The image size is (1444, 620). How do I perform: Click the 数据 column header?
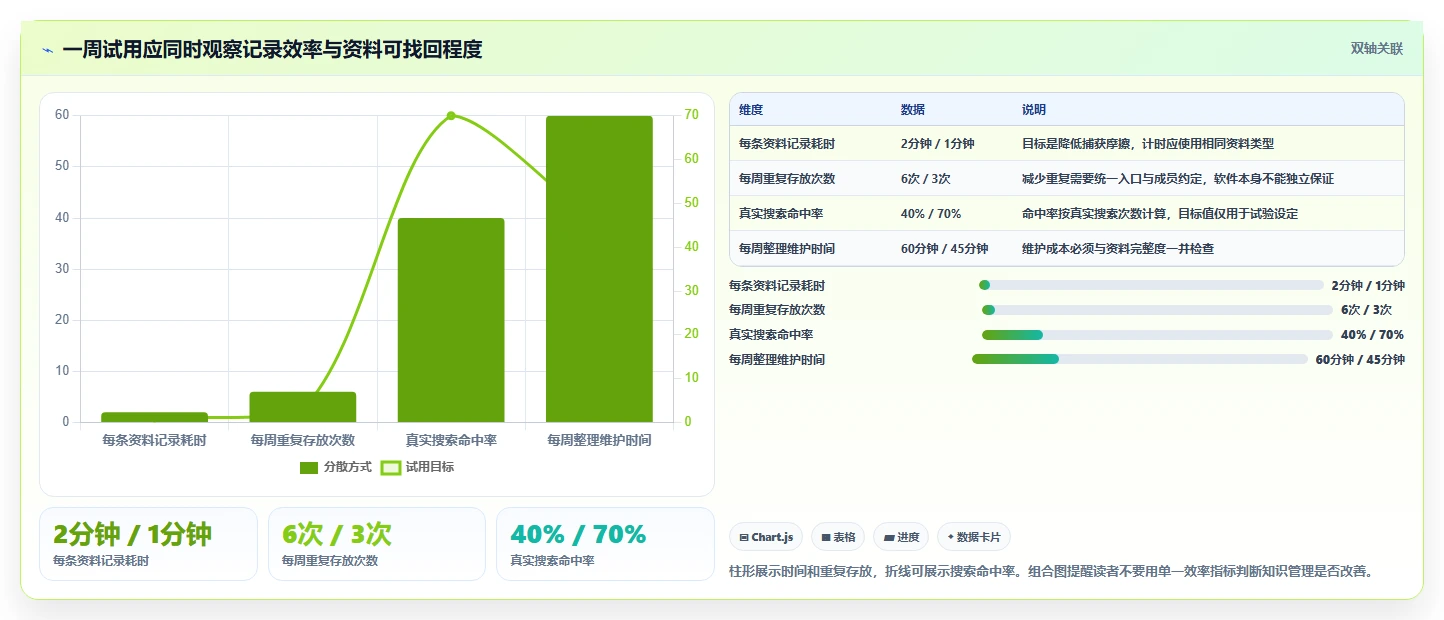pos(913,110)
